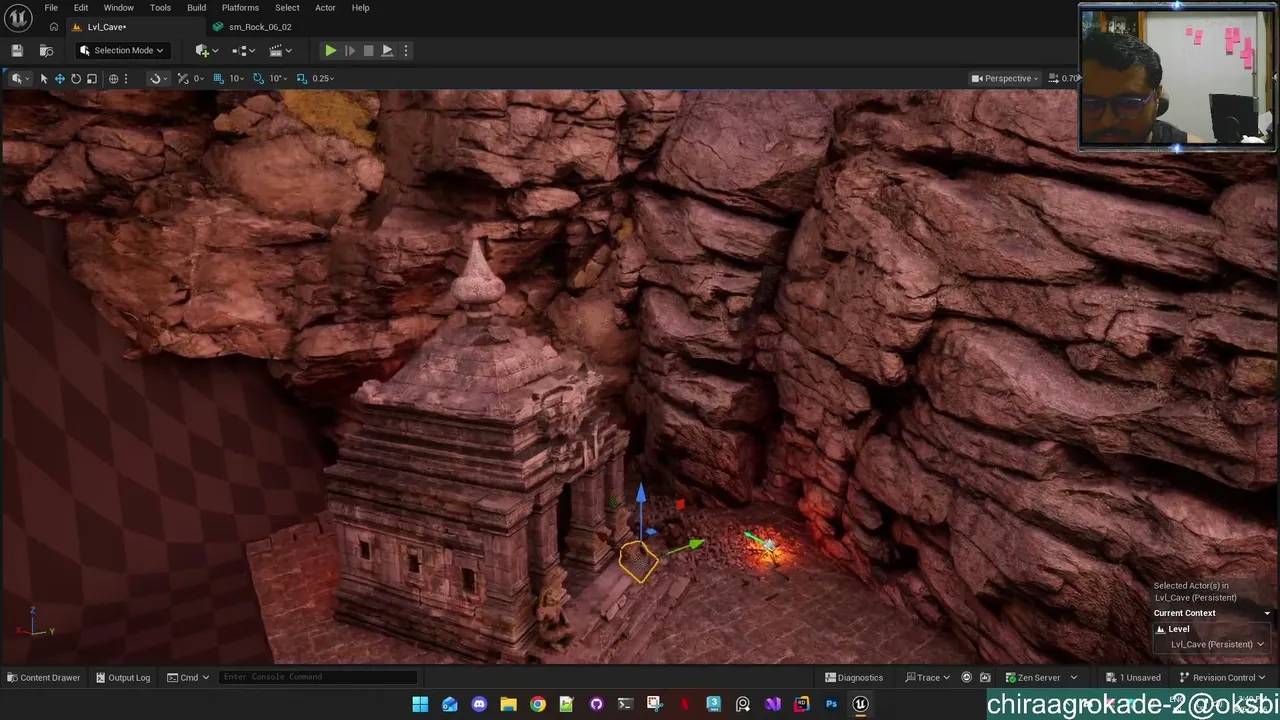Open the Selection Mode dropdown
Image resolution: width=1280 pixels, height=720 pixels.
(121, 50)
